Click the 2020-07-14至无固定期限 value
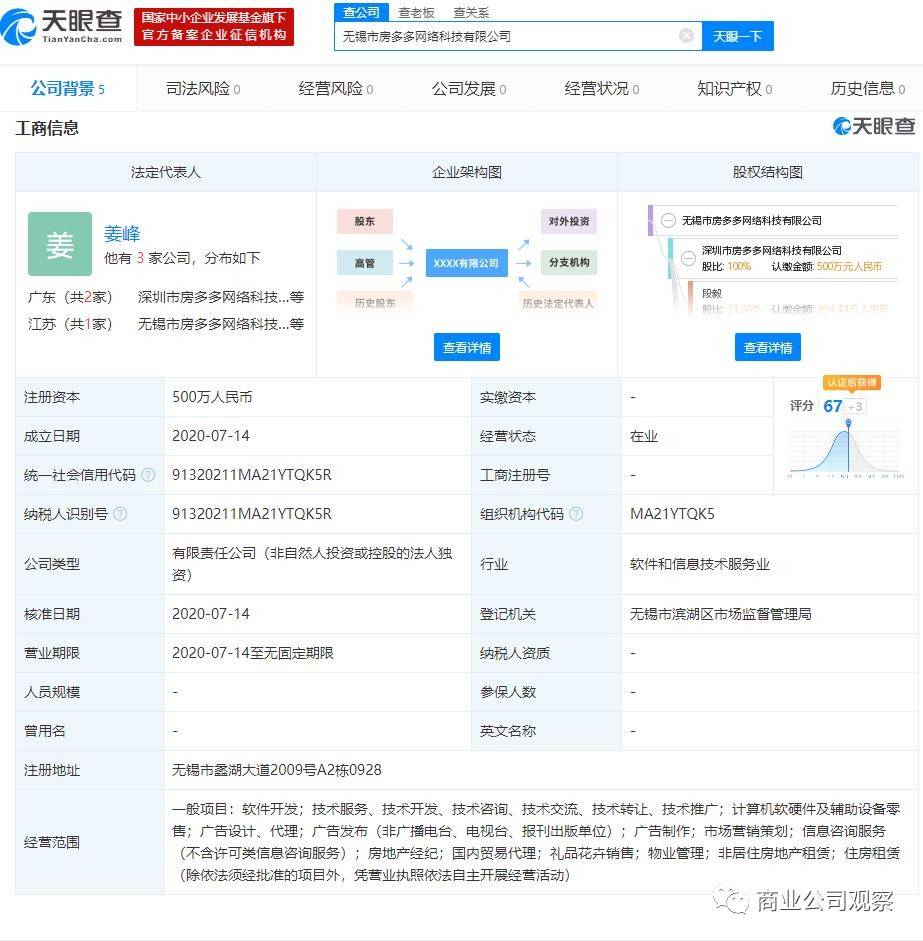 (x=253, y=653)
